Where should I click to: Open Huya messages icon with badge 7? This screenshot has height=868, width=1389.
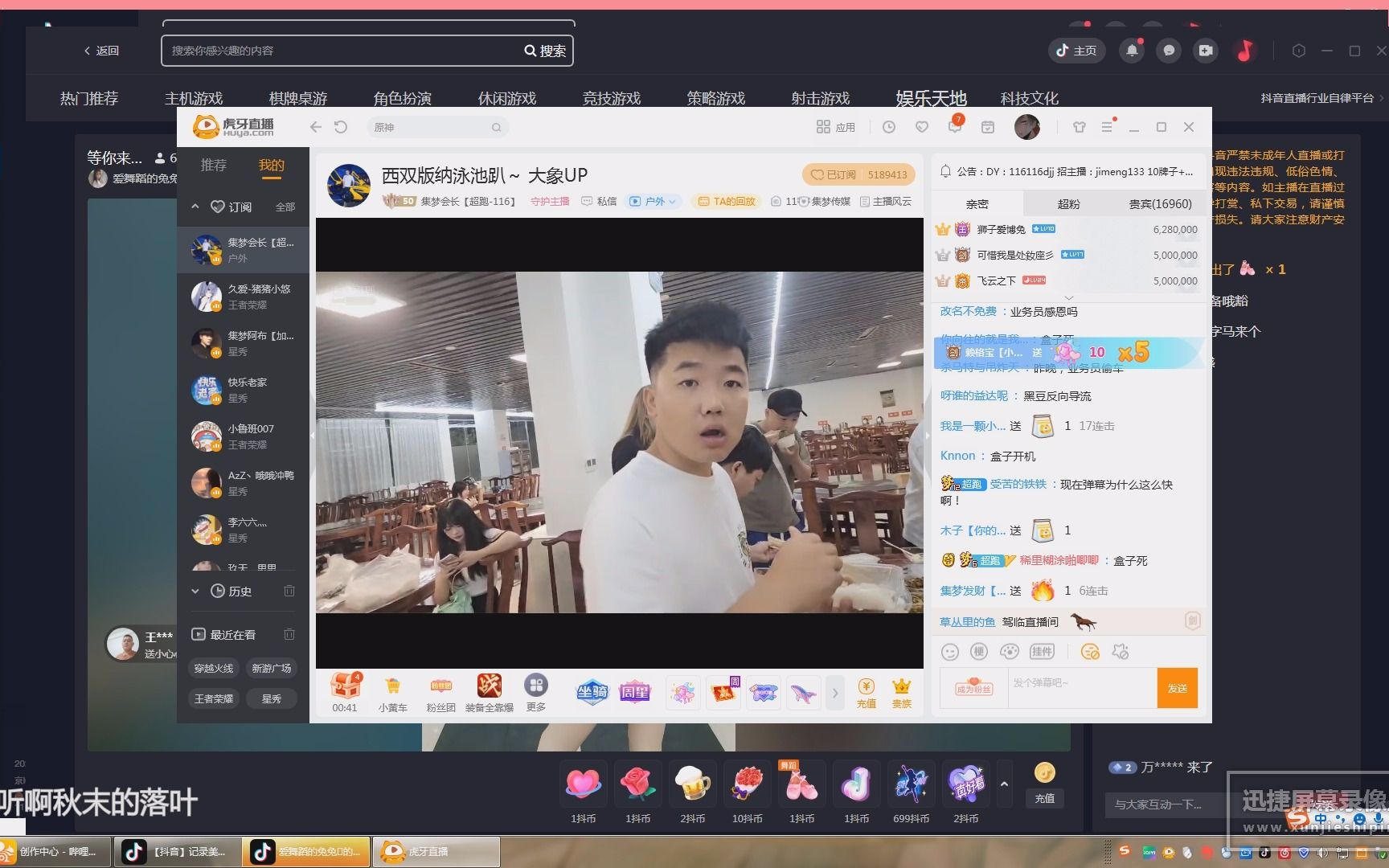[x=955, y=126]
